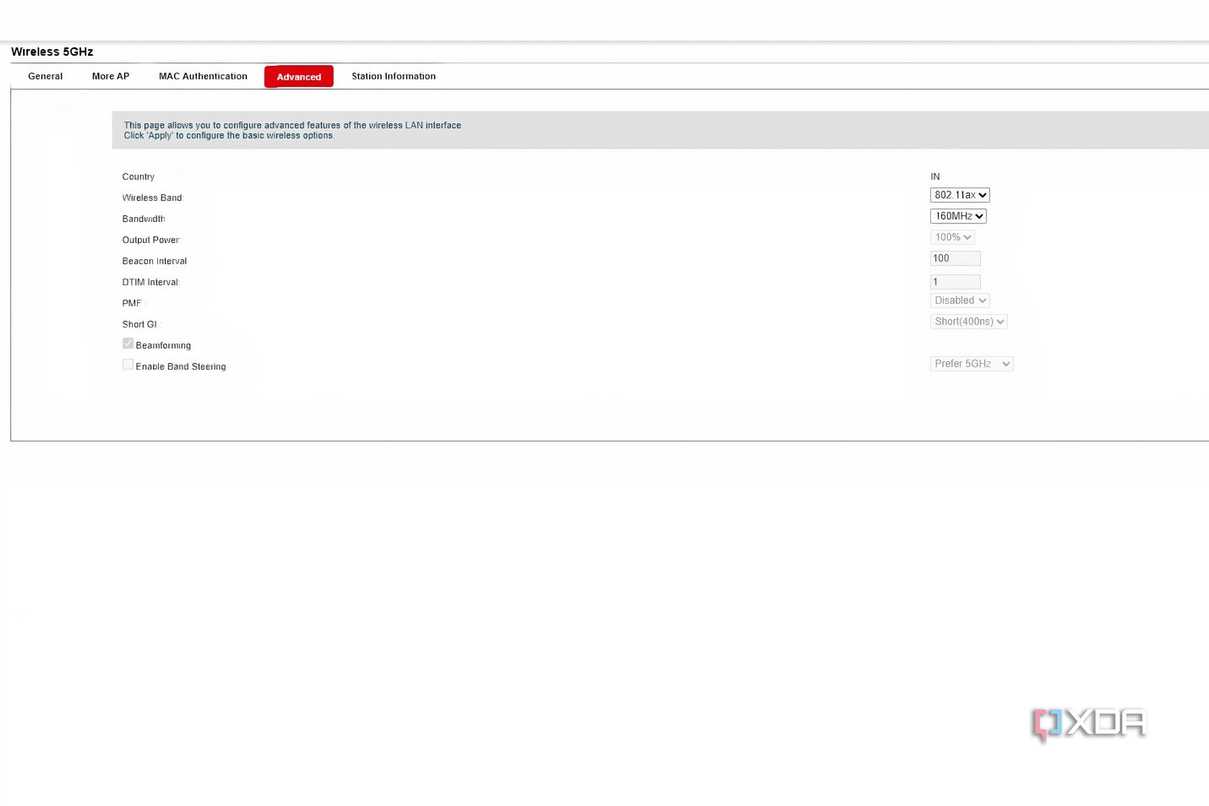This screenshot has height=806, width=1209.
Task: Open the Station Information tab
Action: [x=393, y=76]
